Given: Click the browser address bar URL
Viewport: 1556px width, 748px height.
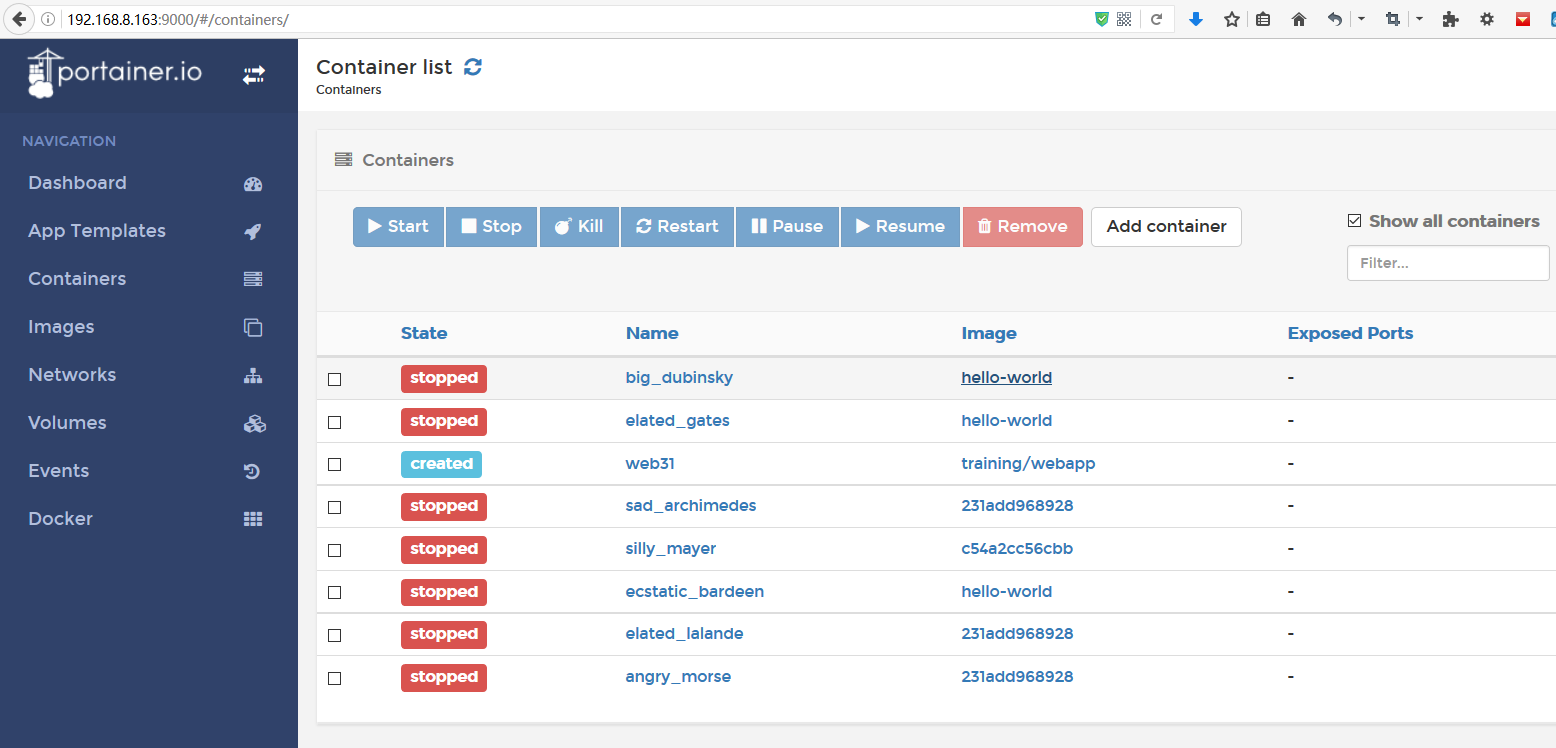Looking at the screenshot, I should 180,19.
